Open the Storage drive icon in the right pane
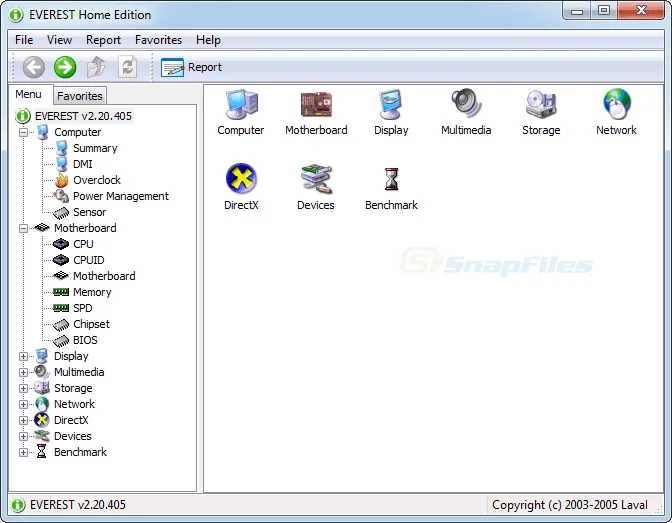The image size is (672, 523). (541, 112)
